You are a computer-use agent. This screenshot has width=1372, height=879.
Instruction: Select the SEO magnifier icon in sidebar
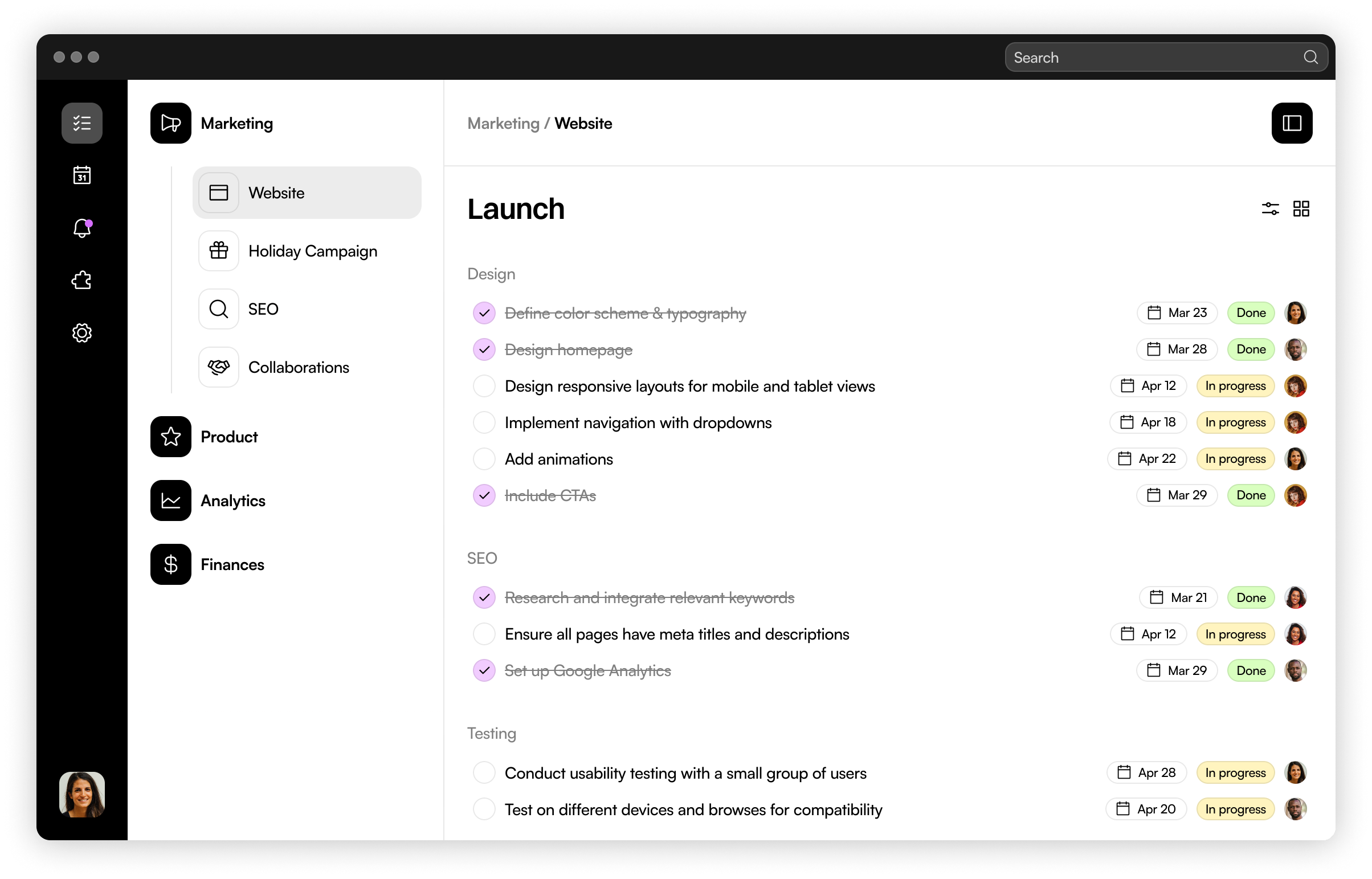point(218,308)
